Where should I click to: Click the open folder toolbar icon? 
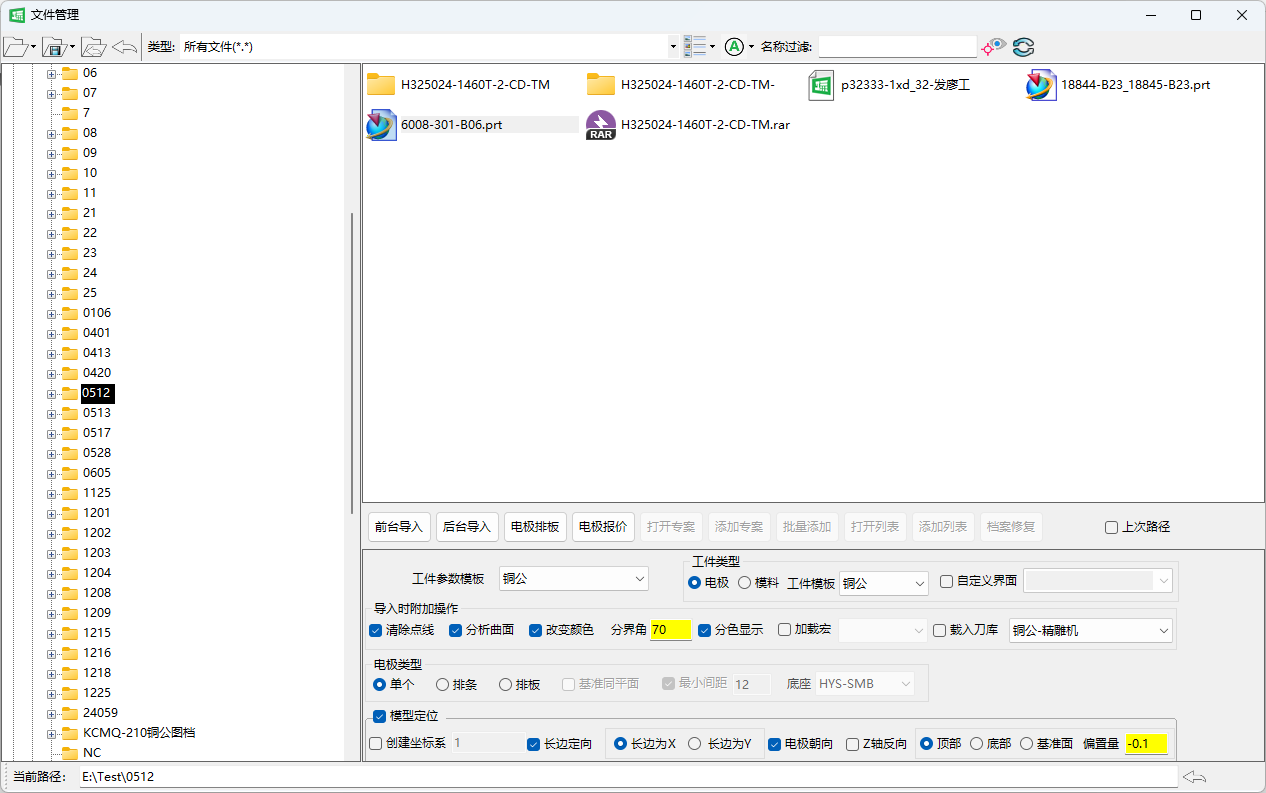(x=16, y=47)
